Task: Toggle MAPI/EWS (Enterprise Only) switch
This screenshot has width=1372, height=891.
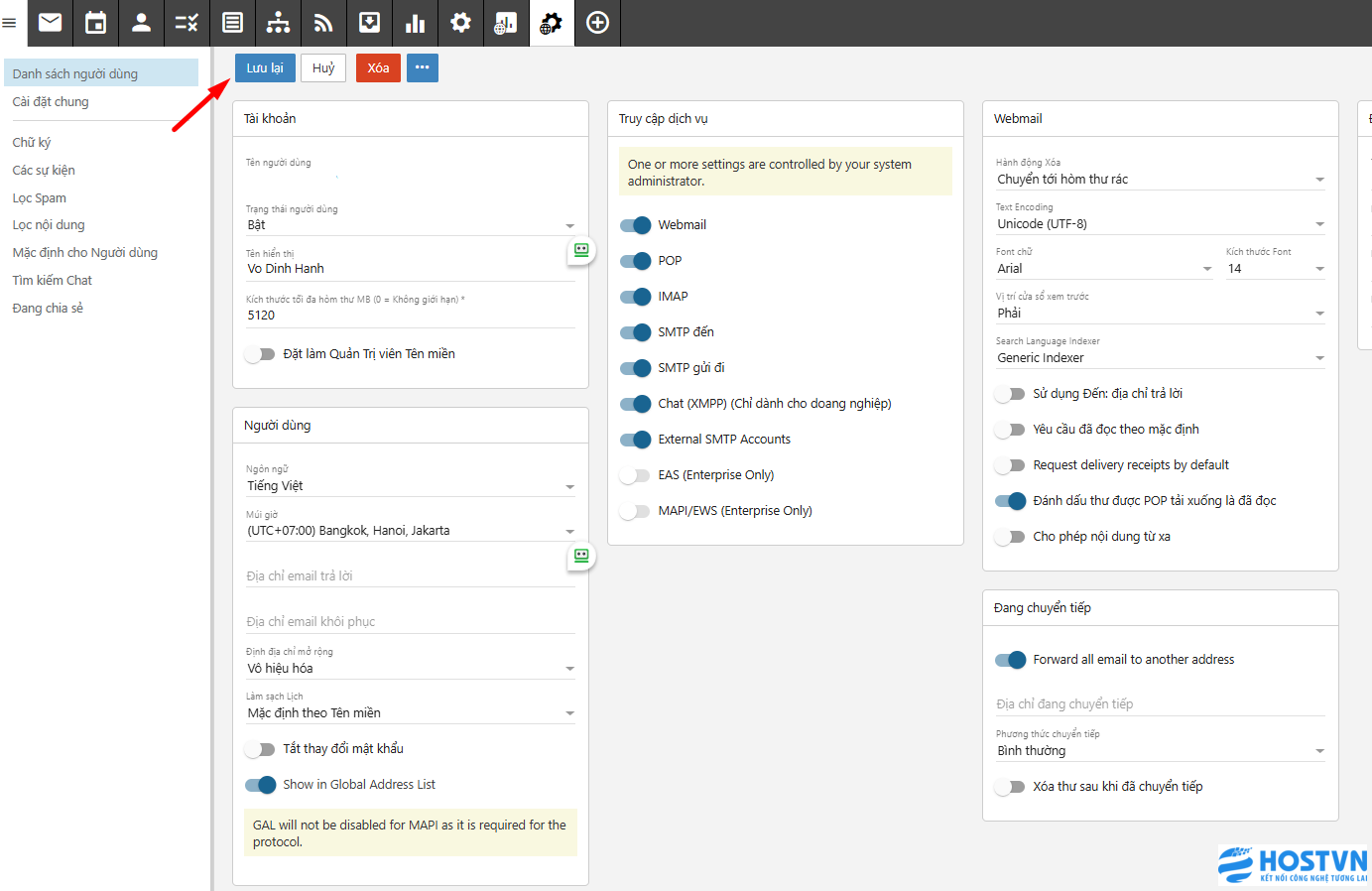Action: [x=635, y=511]
